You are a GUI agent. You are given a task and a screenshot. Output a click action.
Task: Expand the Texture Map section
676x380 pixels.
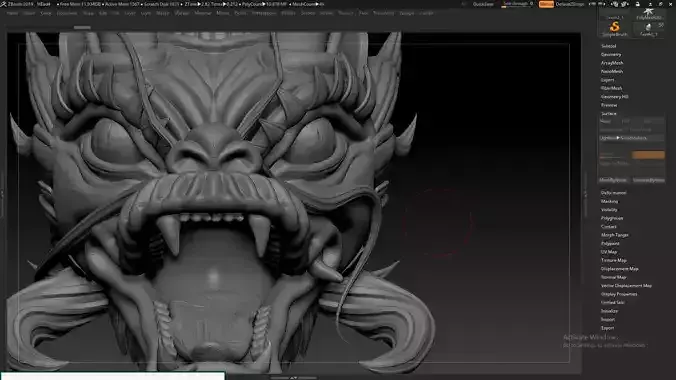(x=613, y=261)
